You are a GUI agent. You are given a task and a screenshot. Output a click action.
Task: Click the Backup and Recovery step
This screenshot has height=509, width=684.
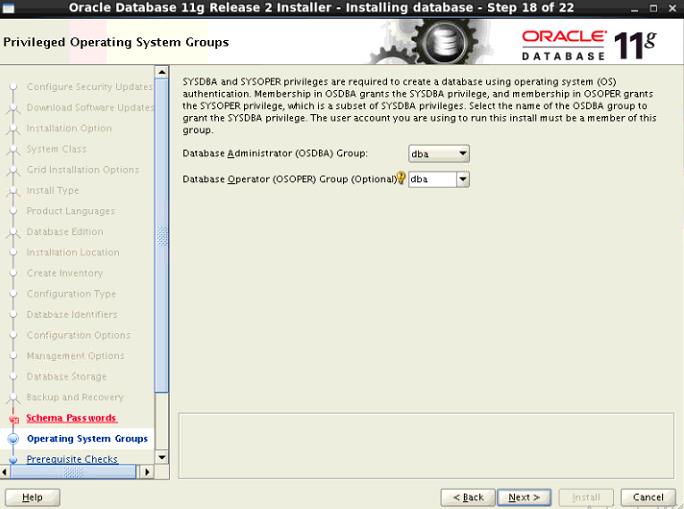coord(75,397)
